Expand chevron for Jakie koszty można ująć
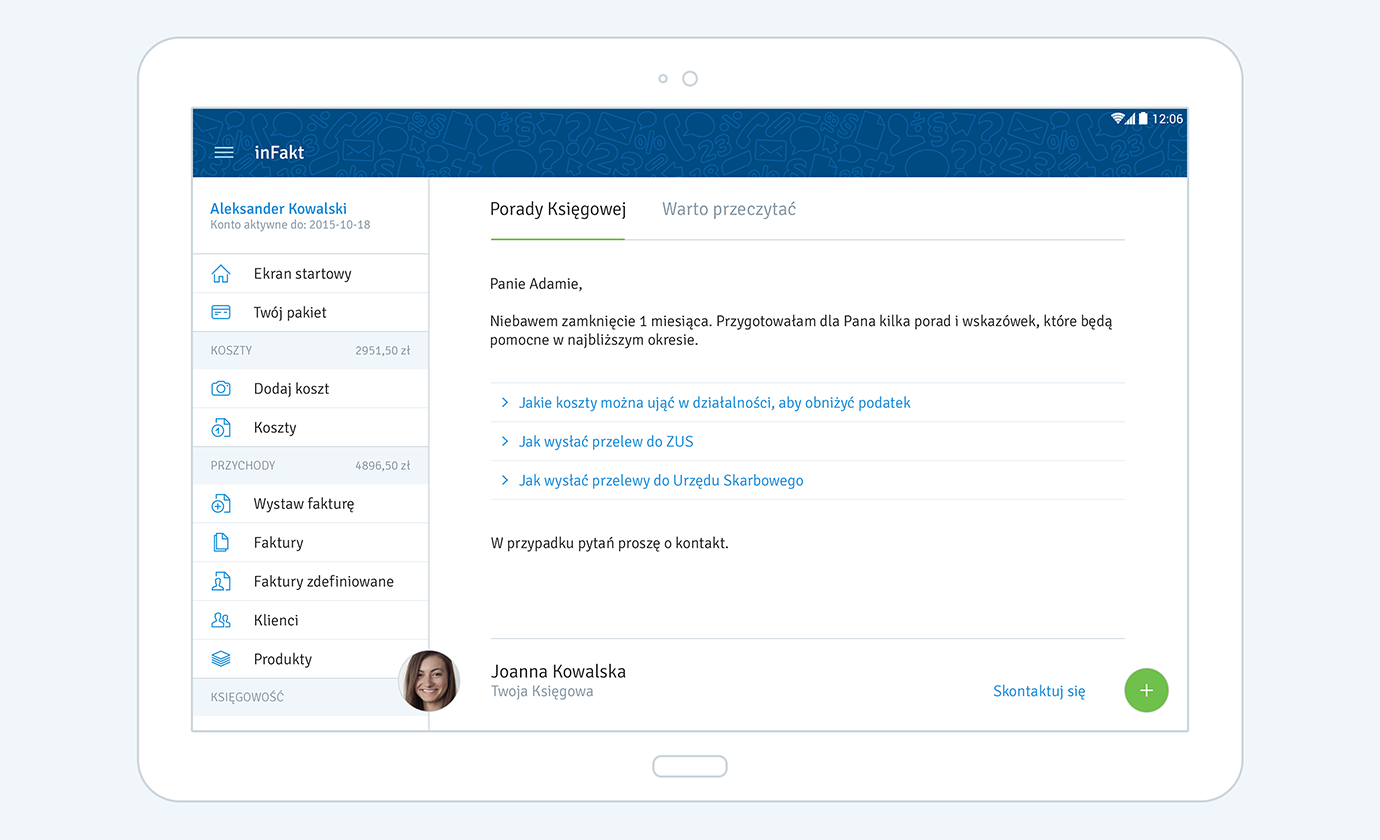This screenshot has width=1380, height=840. (x=505, y=402)
